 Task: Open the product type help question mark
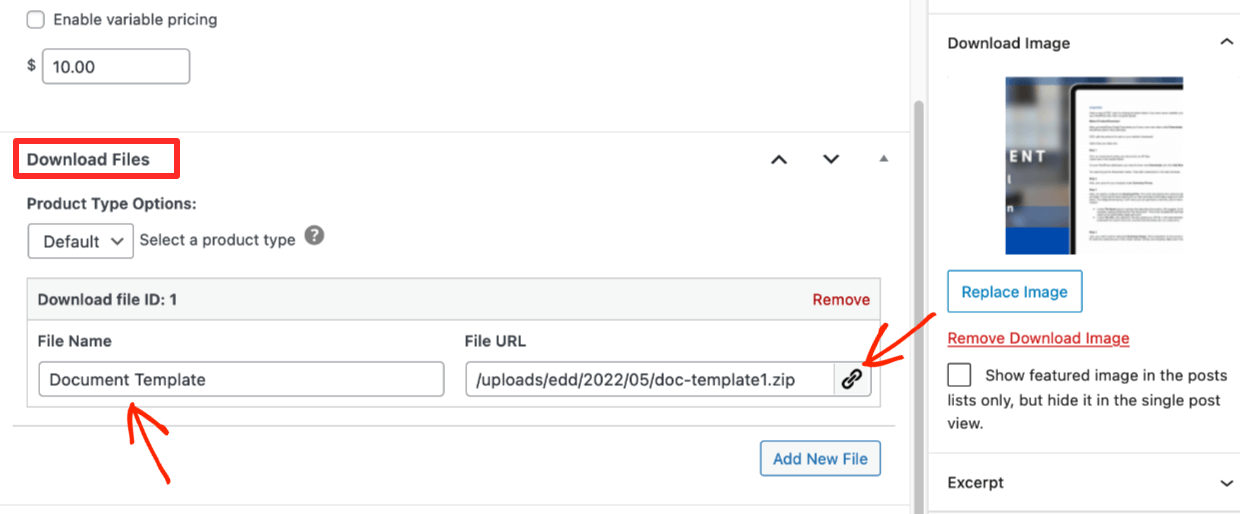pyautogui.click(x=314, y=237)
